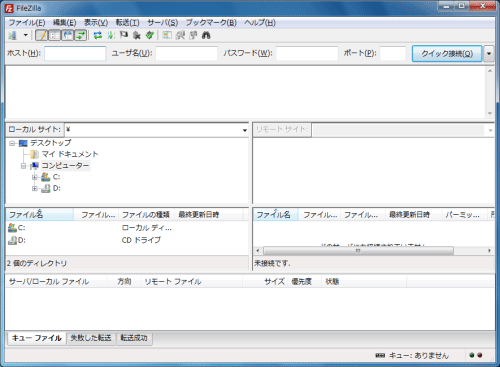Expand the D: drive tree node
Image resolution: width=500 pixels, height=367 pixels.
click(34, 188)
